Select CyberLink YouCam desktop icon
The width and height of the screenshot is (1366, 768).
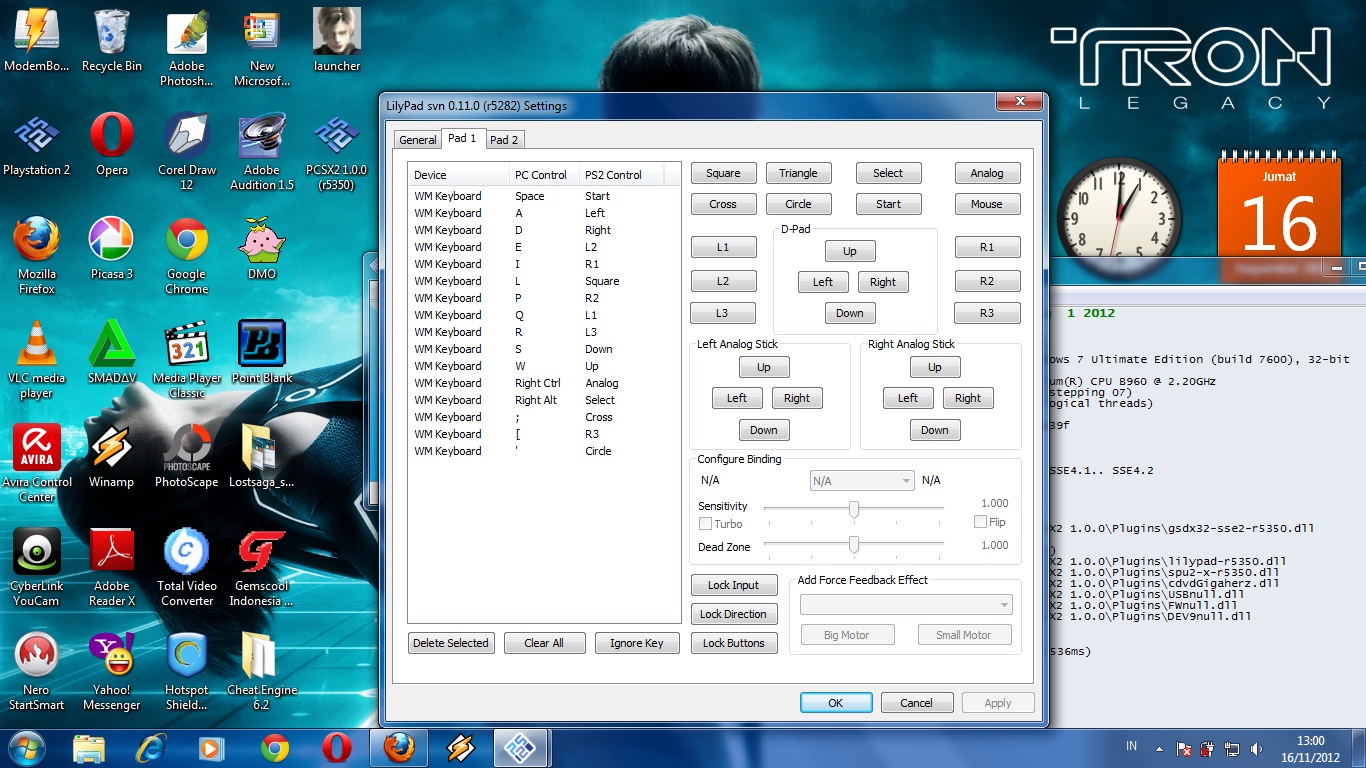point(37,568)
